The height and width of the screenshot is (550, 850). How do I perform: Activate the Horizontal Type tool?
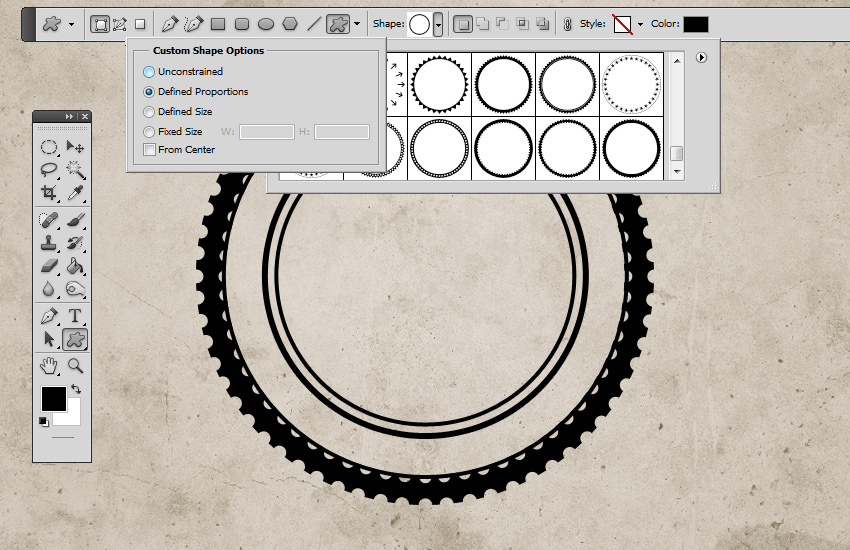coord(75,316)
